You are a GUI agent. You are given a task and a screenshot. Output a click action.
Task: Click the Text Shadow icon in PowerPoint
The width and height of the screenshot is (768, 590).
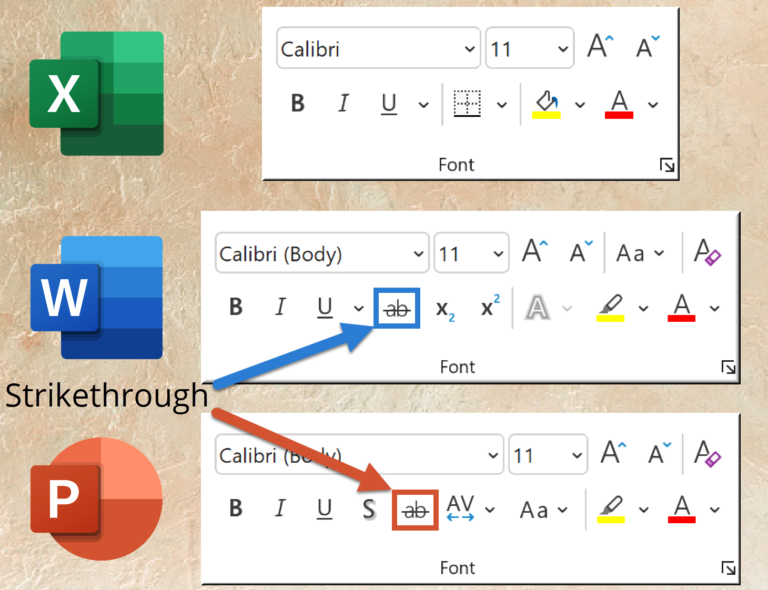point(368,508)
